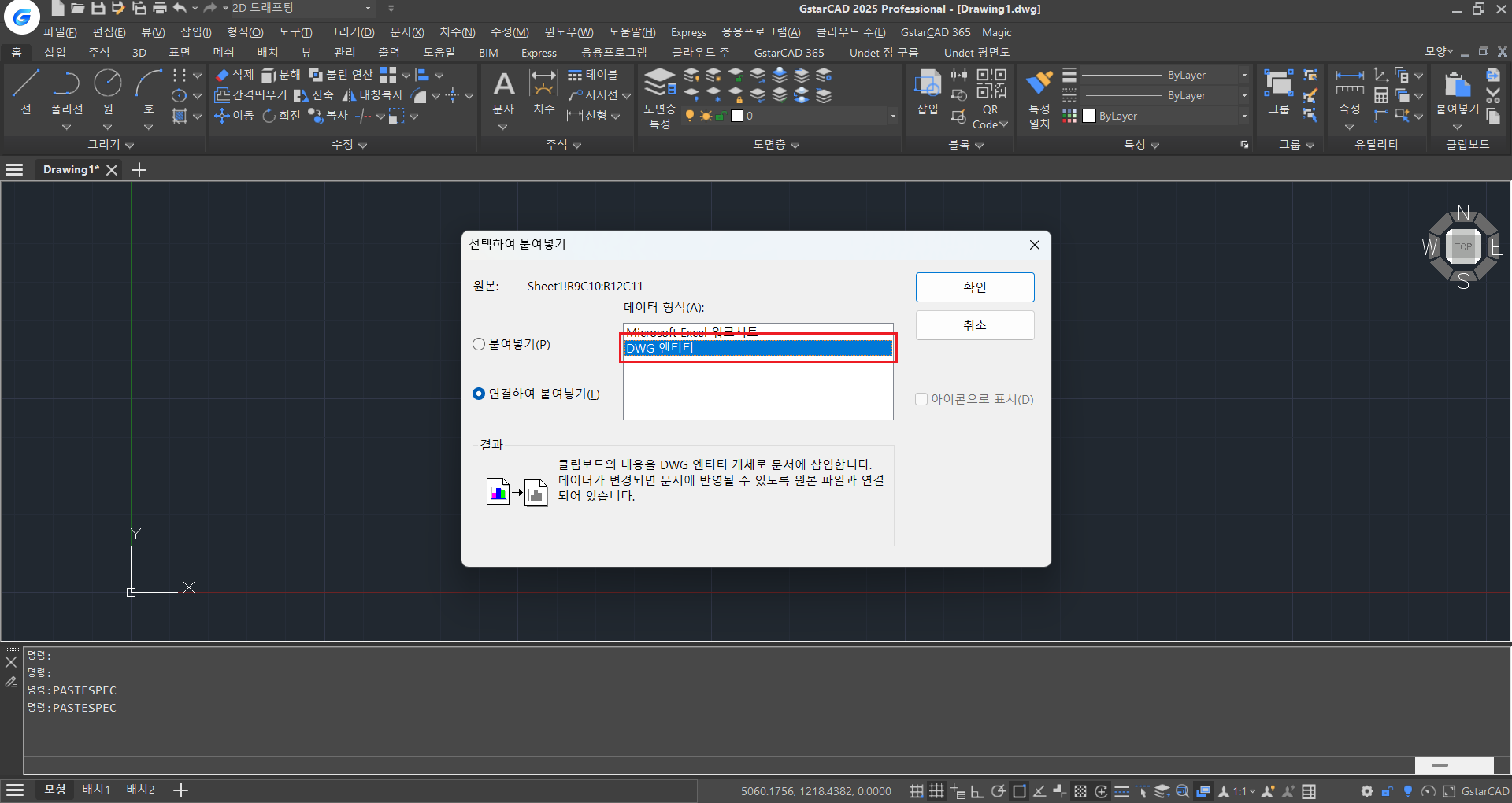Click the white layer color swatch
This screenshot has height=803, width=1512.
point(737,116)
